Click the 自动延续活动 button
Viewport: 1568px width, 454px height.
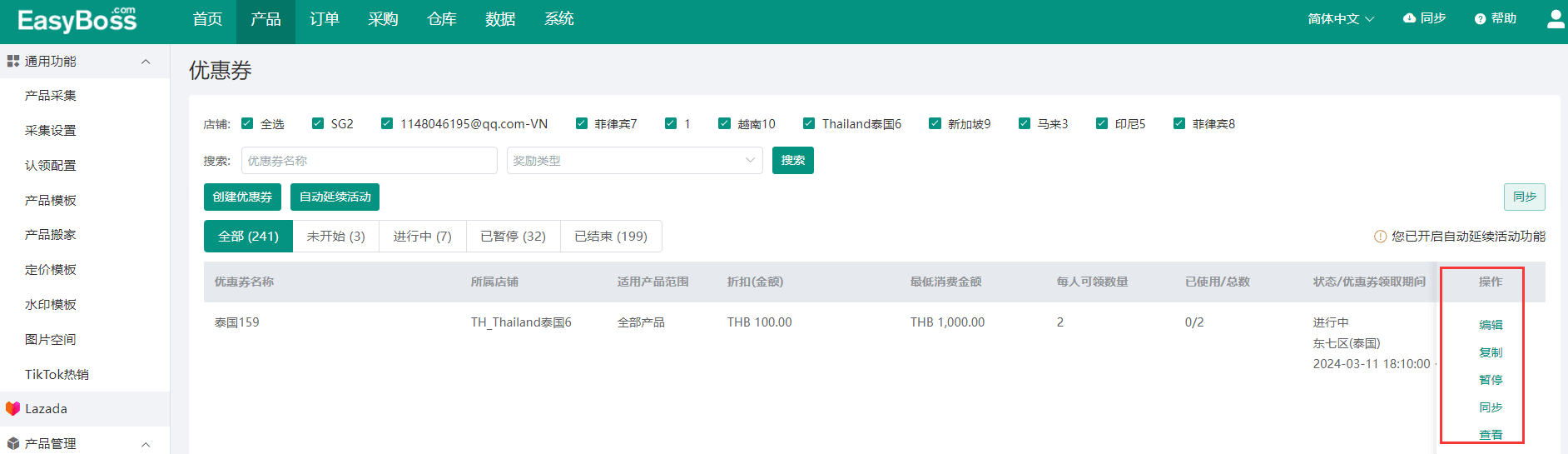pos(335,197)
